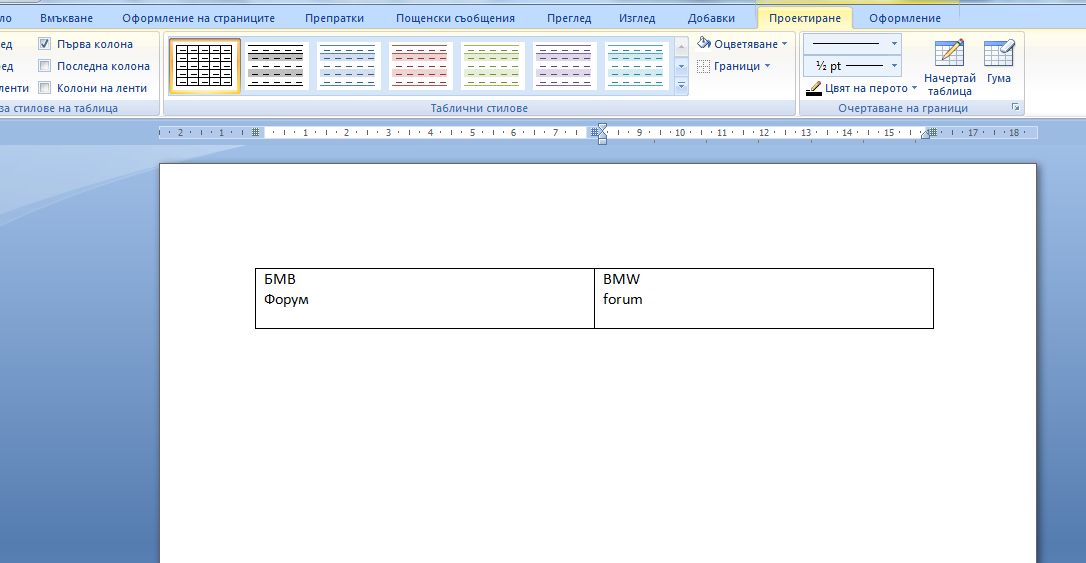This screenshot has width=1086, height=563.
Task: Enable Banded Columns (Колони на ленти) checkbox
Action: click(44, 88)
